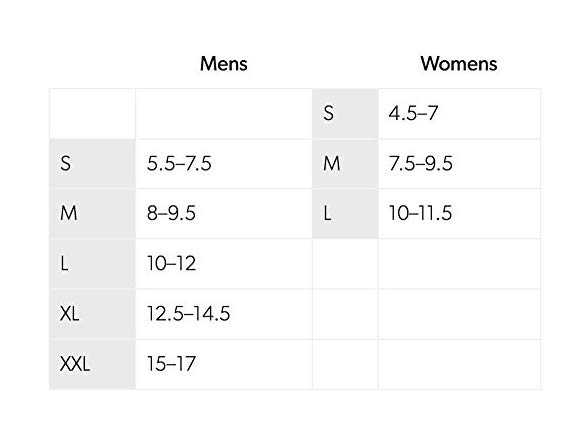Screen dimensions: 588x441
Task: Click the 10–11.5 size range cell
Action: click(459, 213)
